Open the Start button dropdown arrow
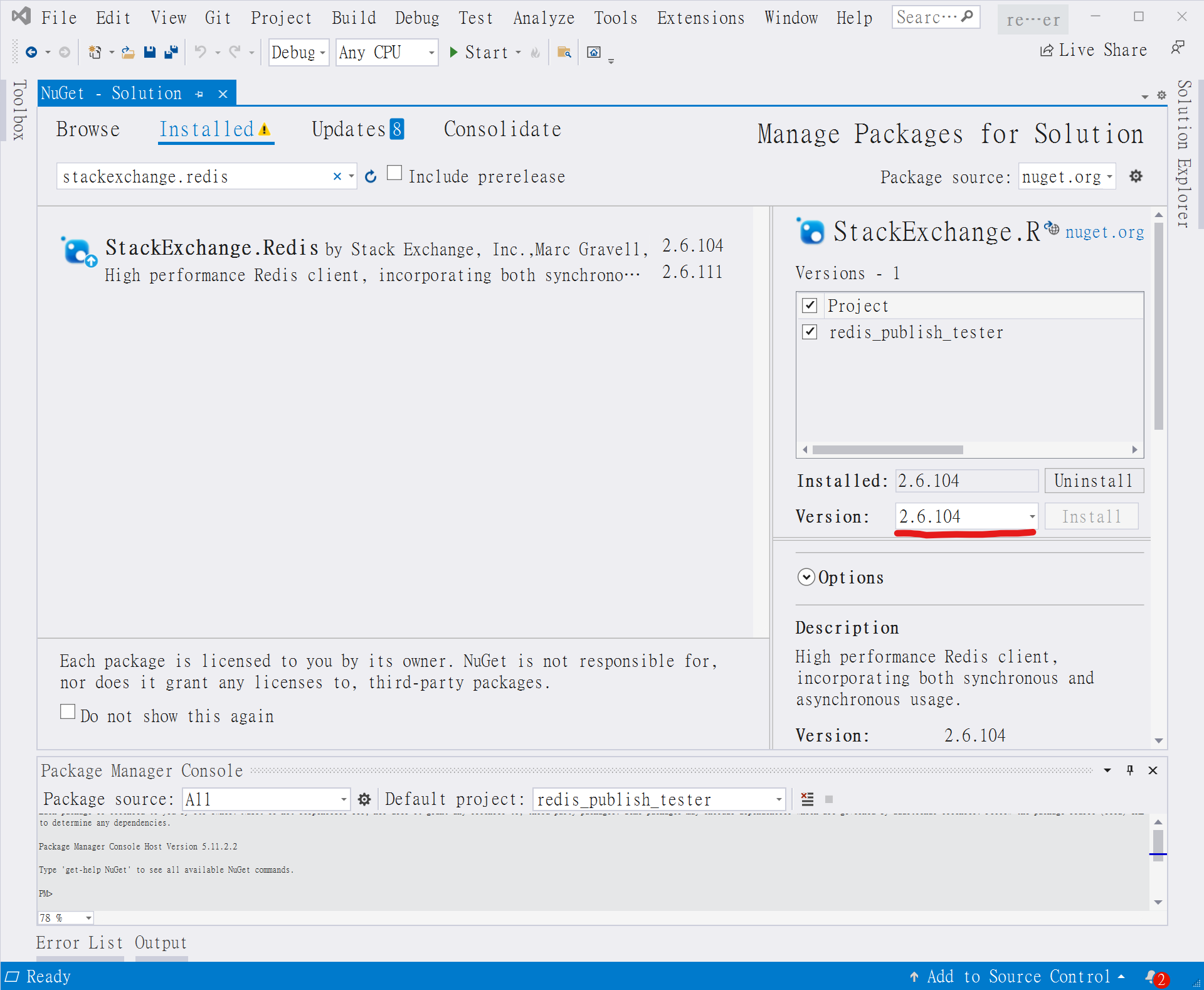 [518, 53]
